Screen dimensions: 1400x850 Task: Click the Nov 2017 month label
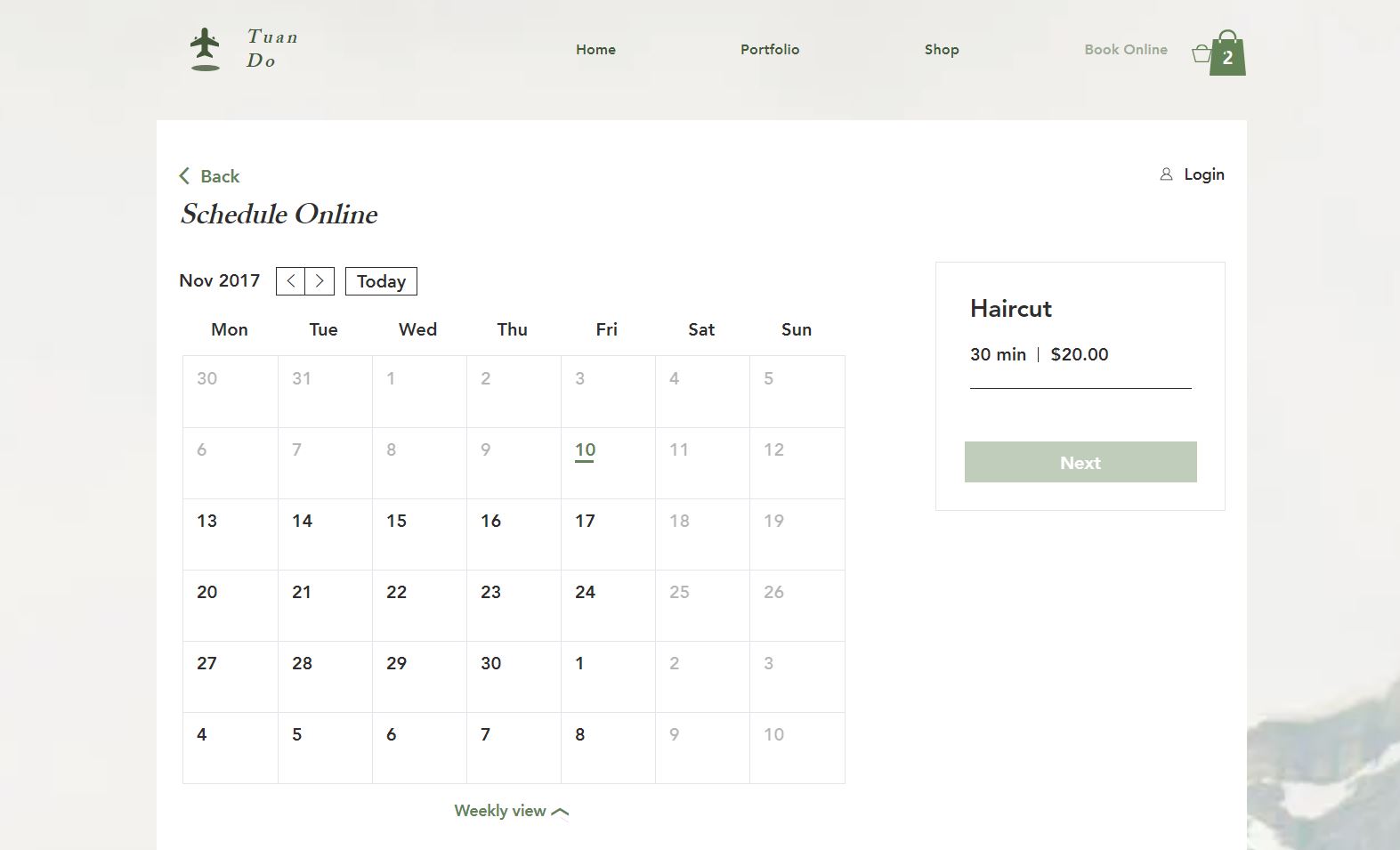pyautogui.click(x=219, y=280)
